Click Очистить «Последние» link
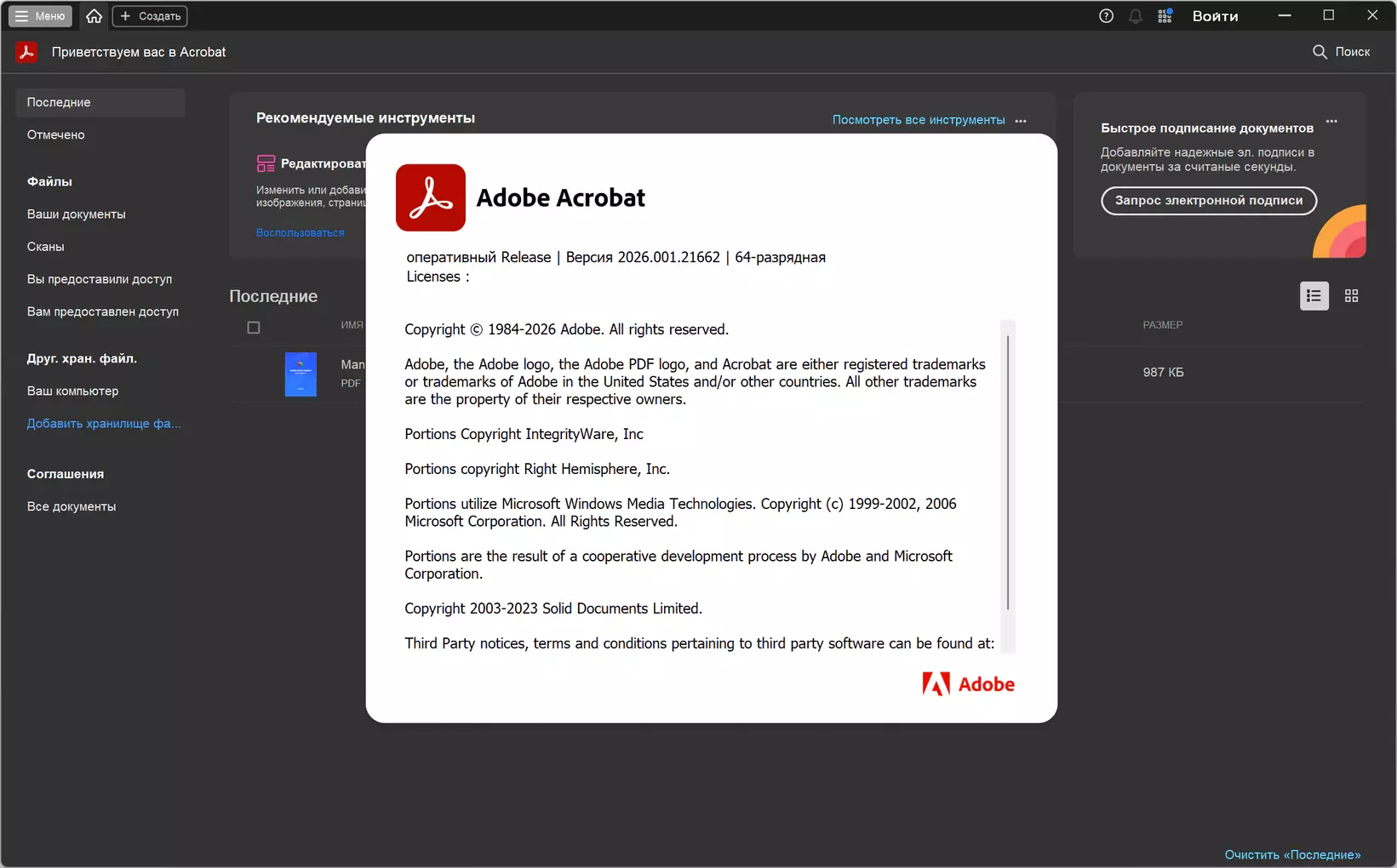The height and width of the screenshot is (868, 1397). click(1292, 854)
